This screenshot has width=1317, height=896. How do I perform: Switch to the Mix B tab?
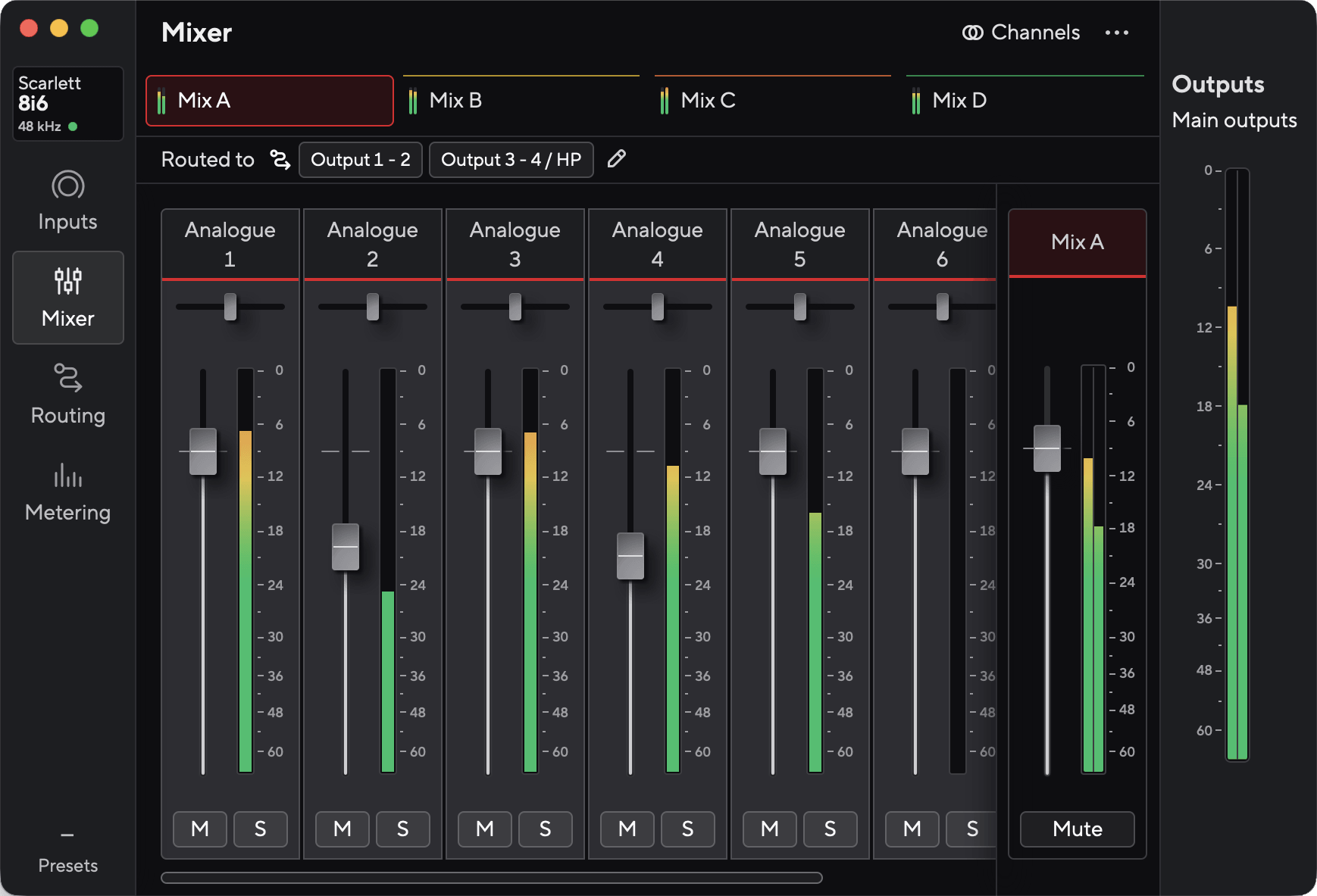coord(521,101)
